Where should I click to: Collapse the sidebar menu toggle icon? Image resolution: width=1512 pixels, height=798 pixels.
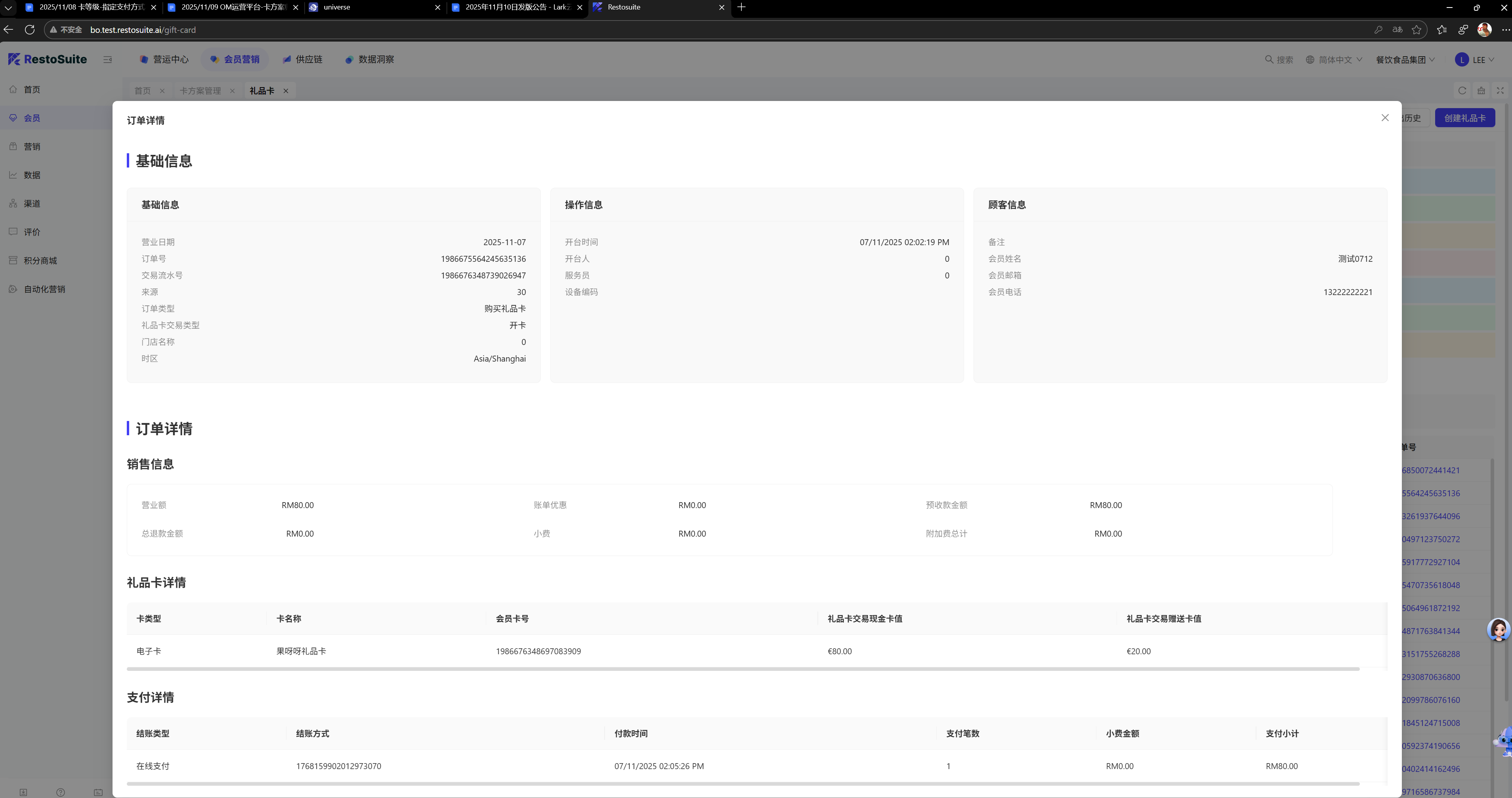click(x=107, y=59)
